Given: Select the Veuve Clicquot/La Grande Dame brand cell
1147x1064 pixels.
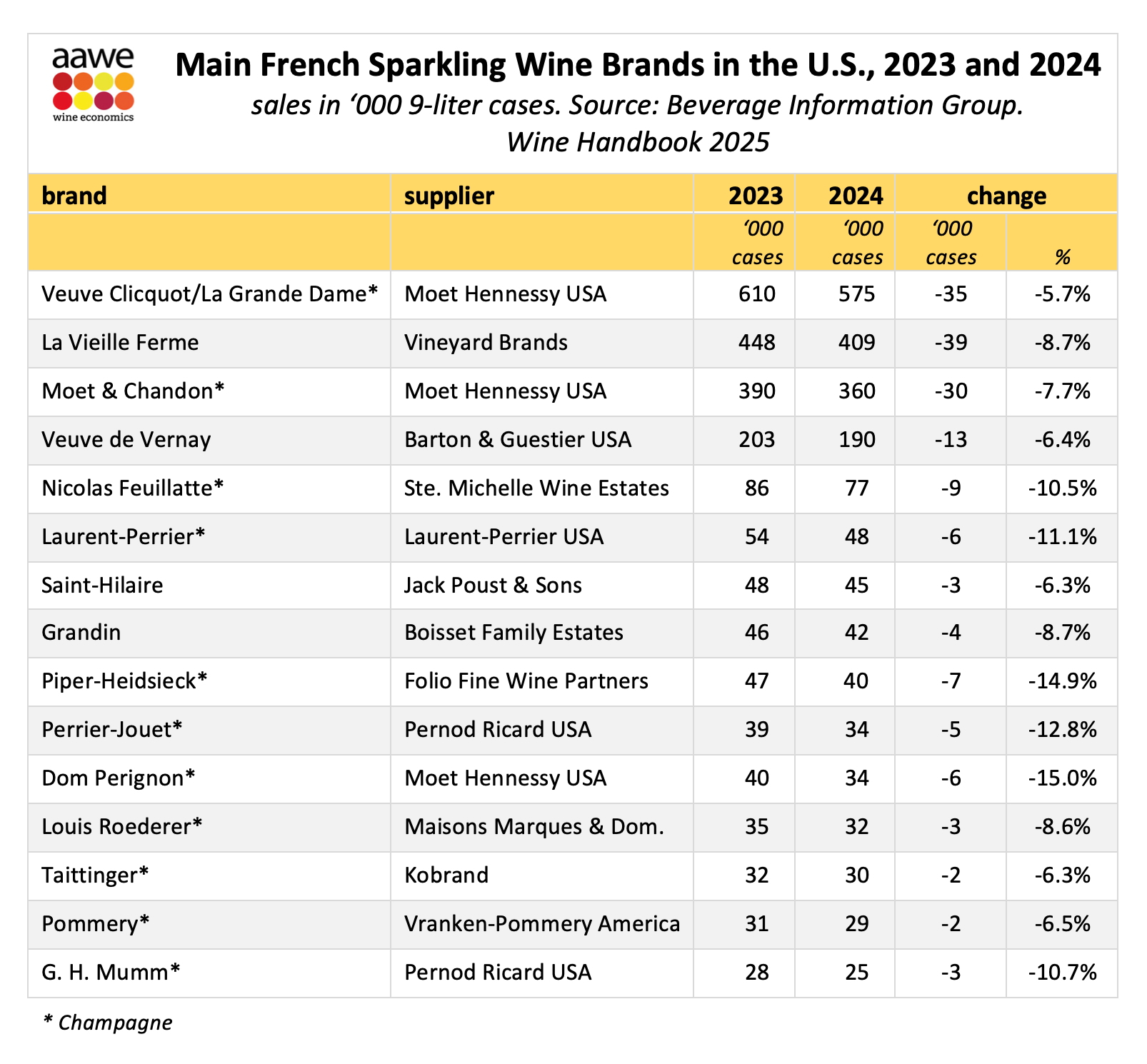Looking at the screenshot, I should [209, 294].
